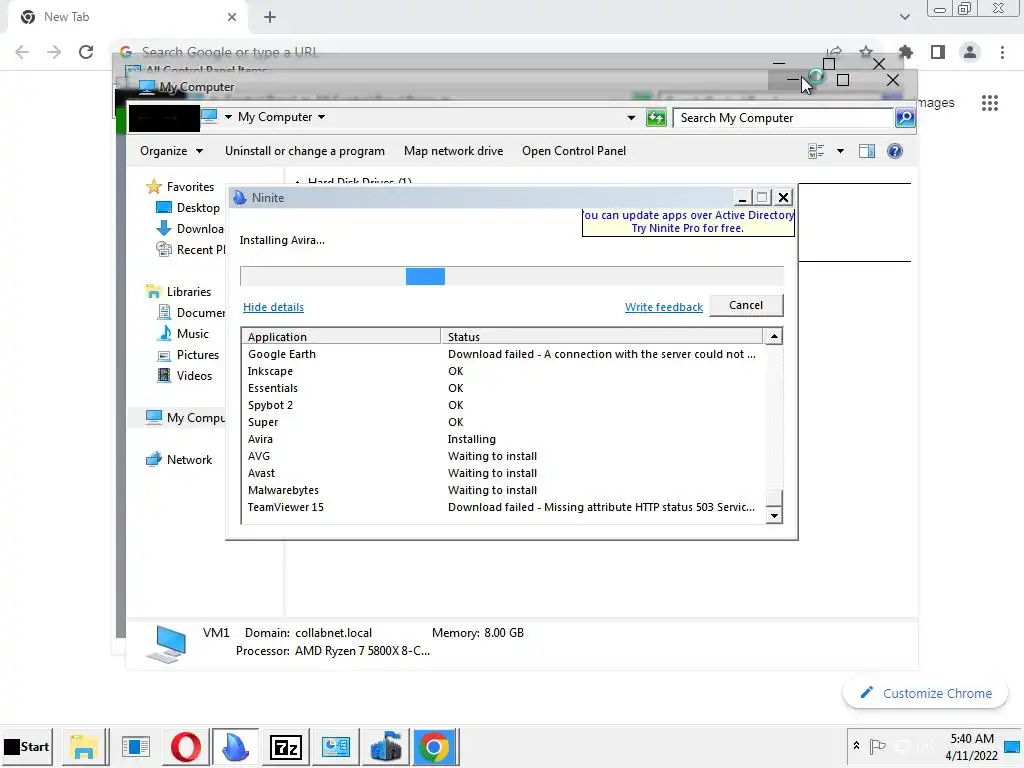
Task: Click the Ninite taskbar icon
Action: tap(235, 747)
